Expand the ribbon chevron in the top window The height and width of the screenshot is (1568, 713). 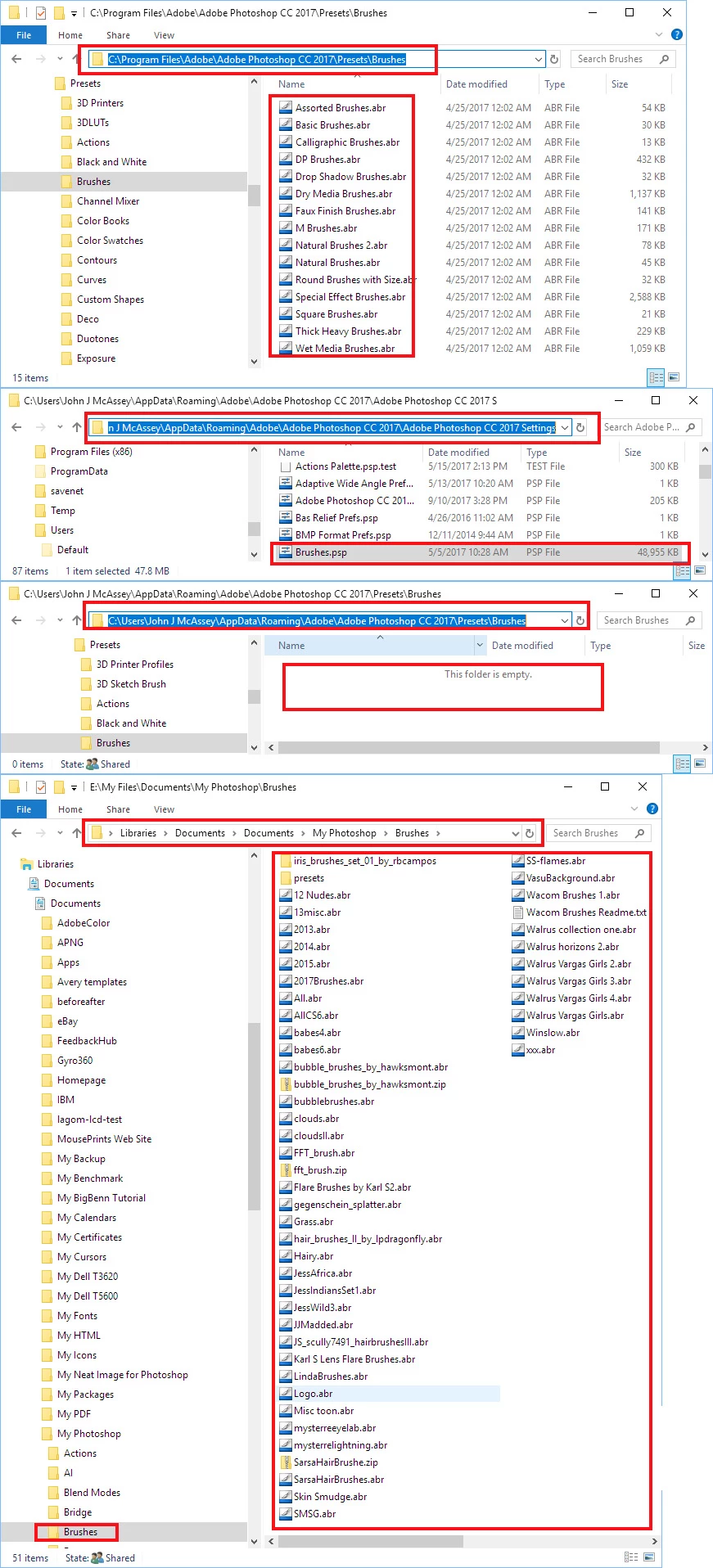[659, 34]
